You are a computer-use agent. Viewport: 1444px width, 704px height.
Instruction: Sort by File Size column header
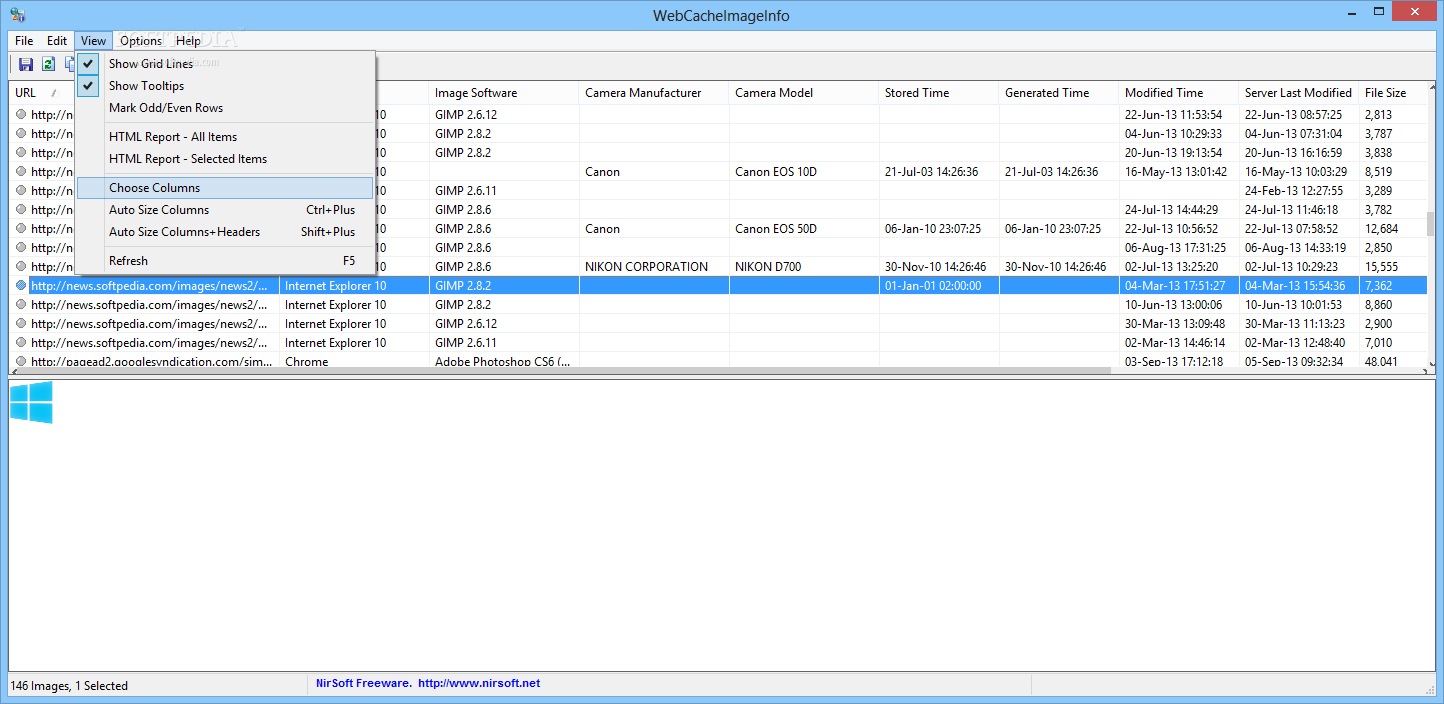1392,93
